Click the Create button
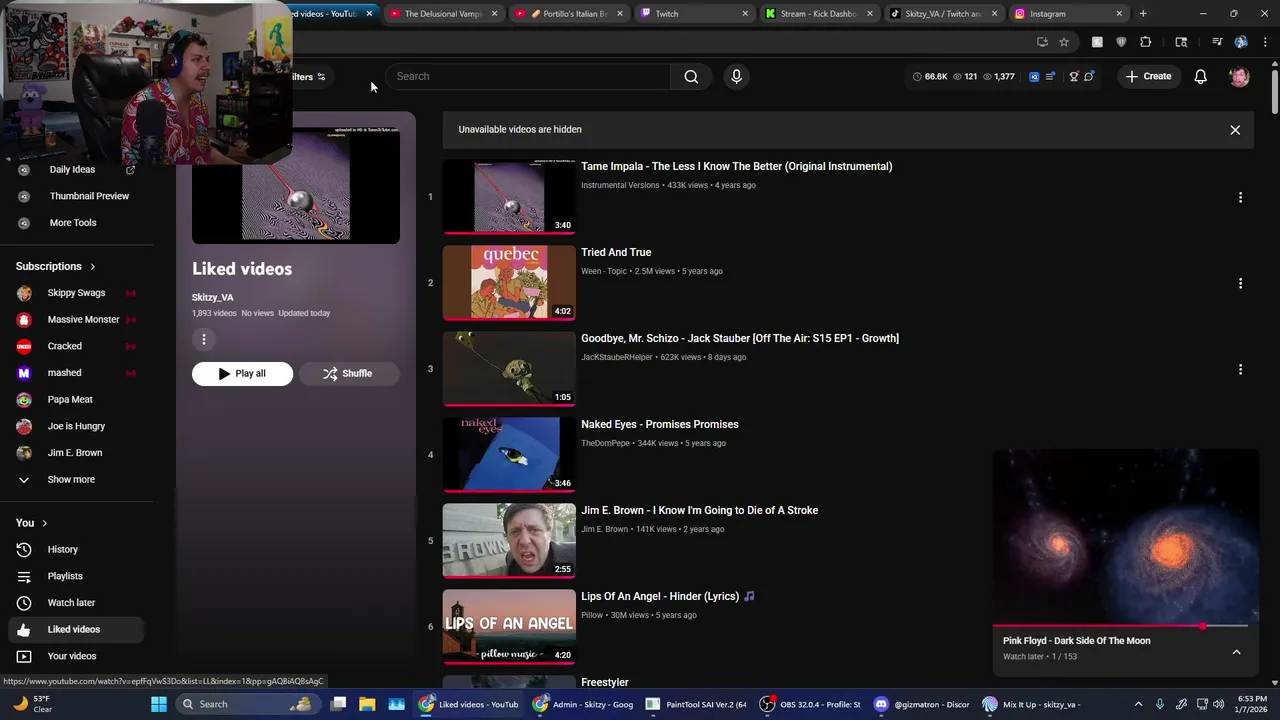 pos(1149,77)
